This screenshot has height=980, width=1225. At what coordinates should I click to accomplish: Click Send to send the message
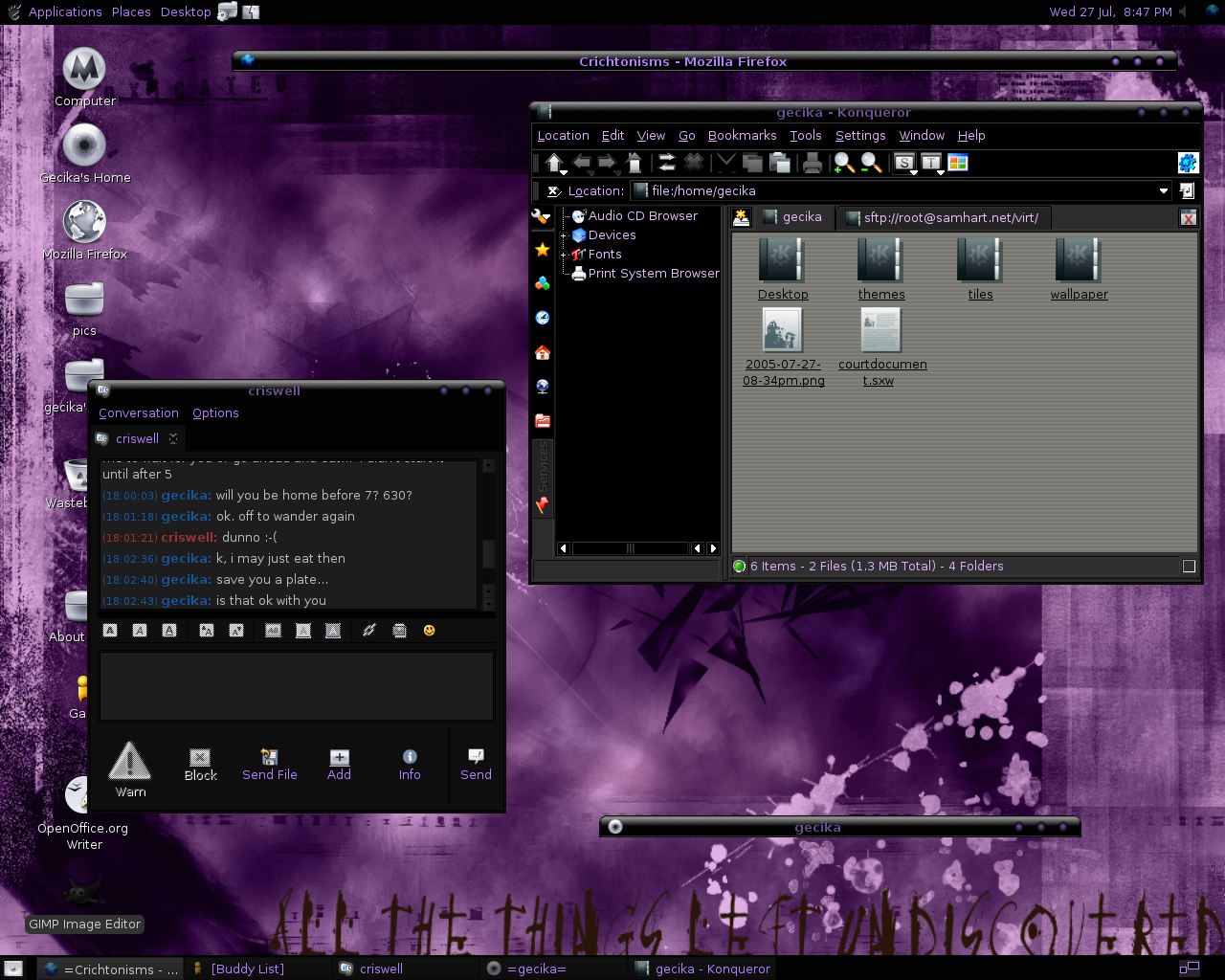pos(476,766)
